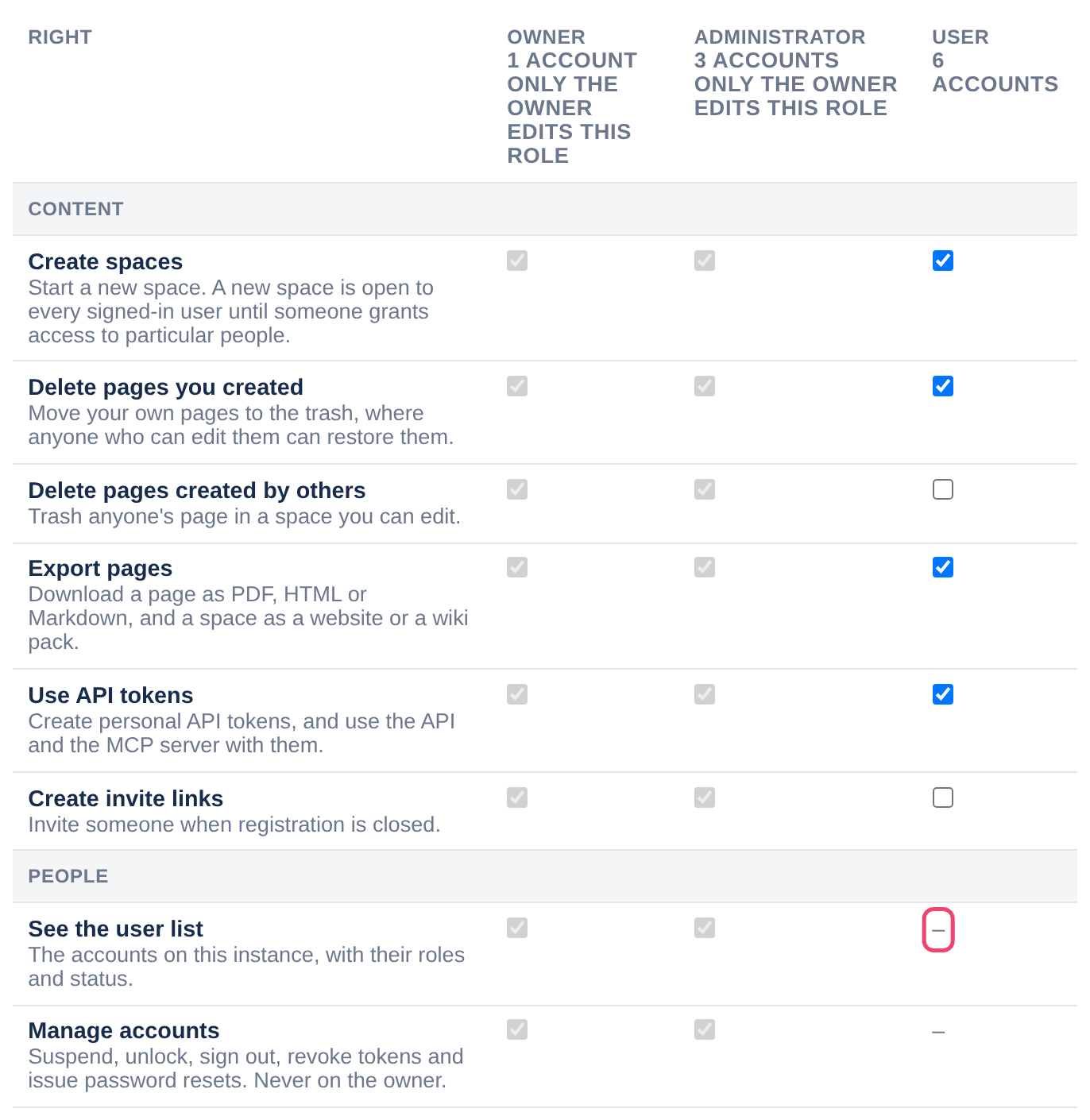Click the Owner checkbox for Create spaces
Screen dimensions: 1090x1120
coord(517,261)
